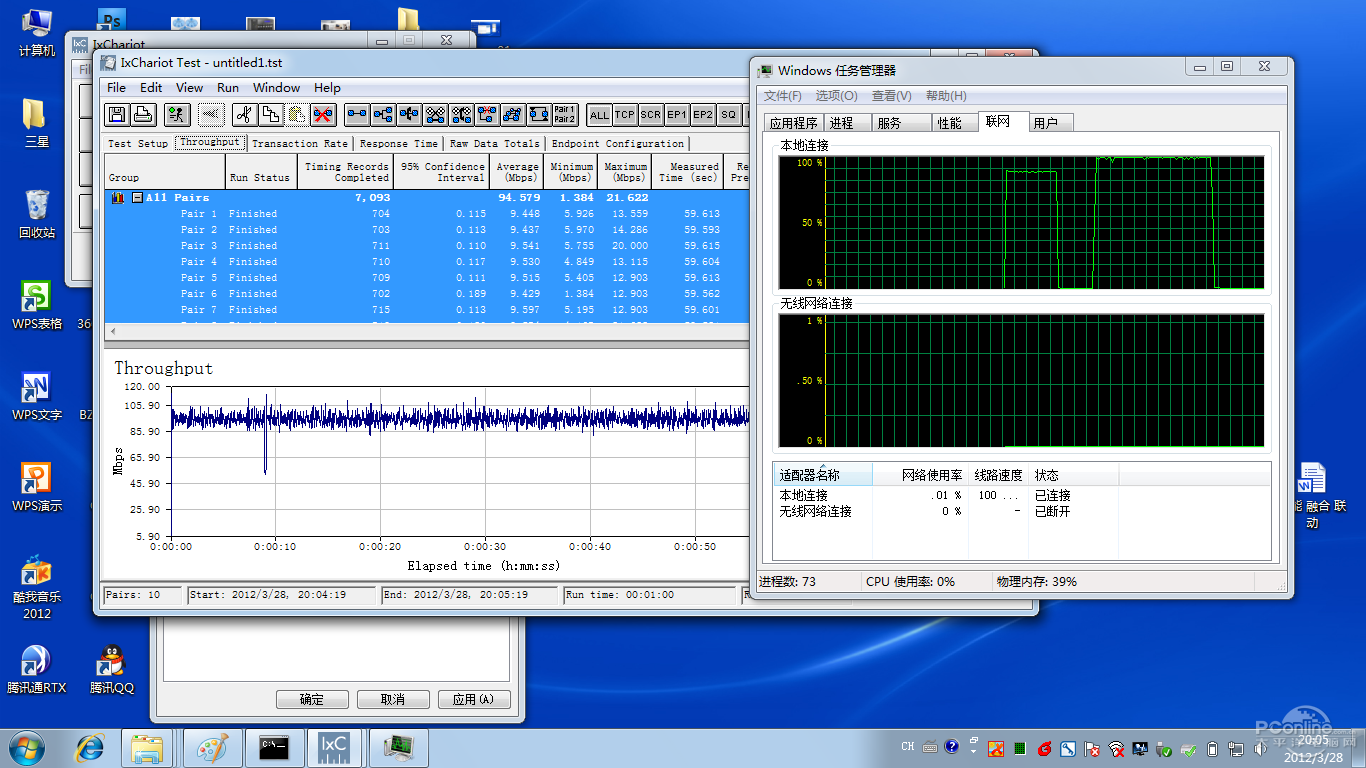
Task: Open the Help menu in IxChariot
Action: pos(327,87)
